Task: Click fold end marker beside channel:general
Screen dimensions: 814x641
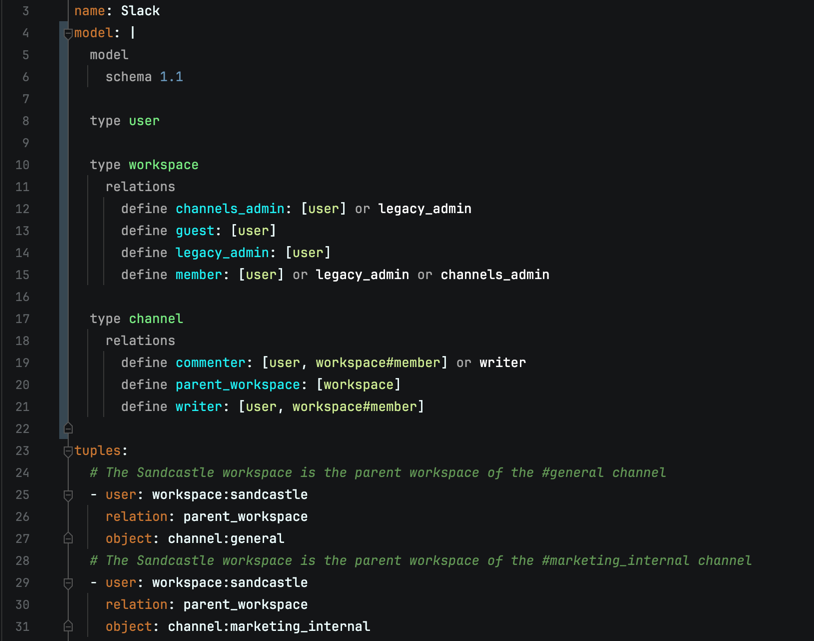Action: pos(68,539)
